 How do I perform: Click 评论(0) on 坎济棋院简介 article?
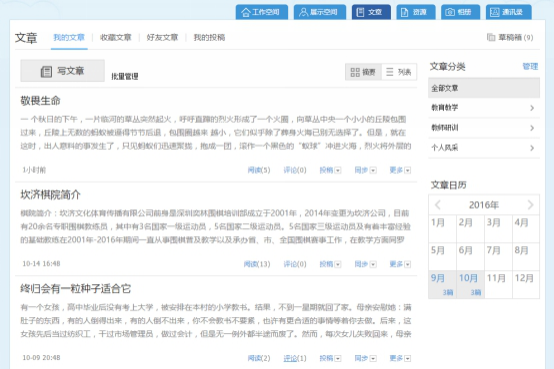(295, 264)
